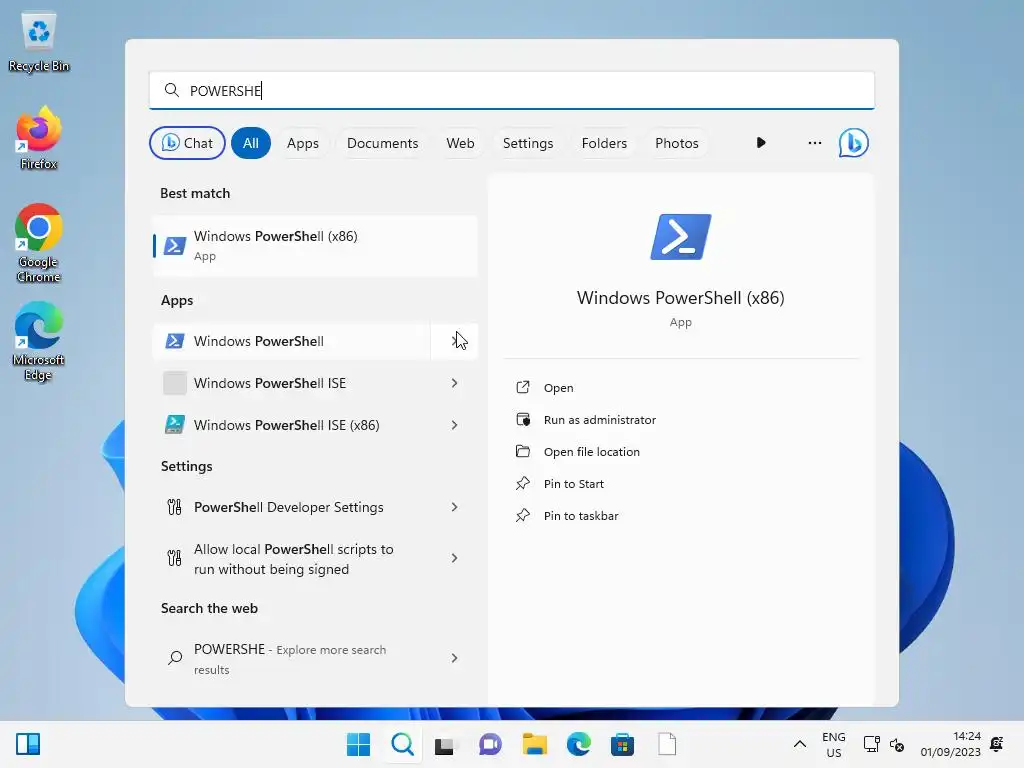The height and width of the screenshot is (768, 1024).
Task: Show hidden tray icons chevron
Action: [x=799, y=744]
